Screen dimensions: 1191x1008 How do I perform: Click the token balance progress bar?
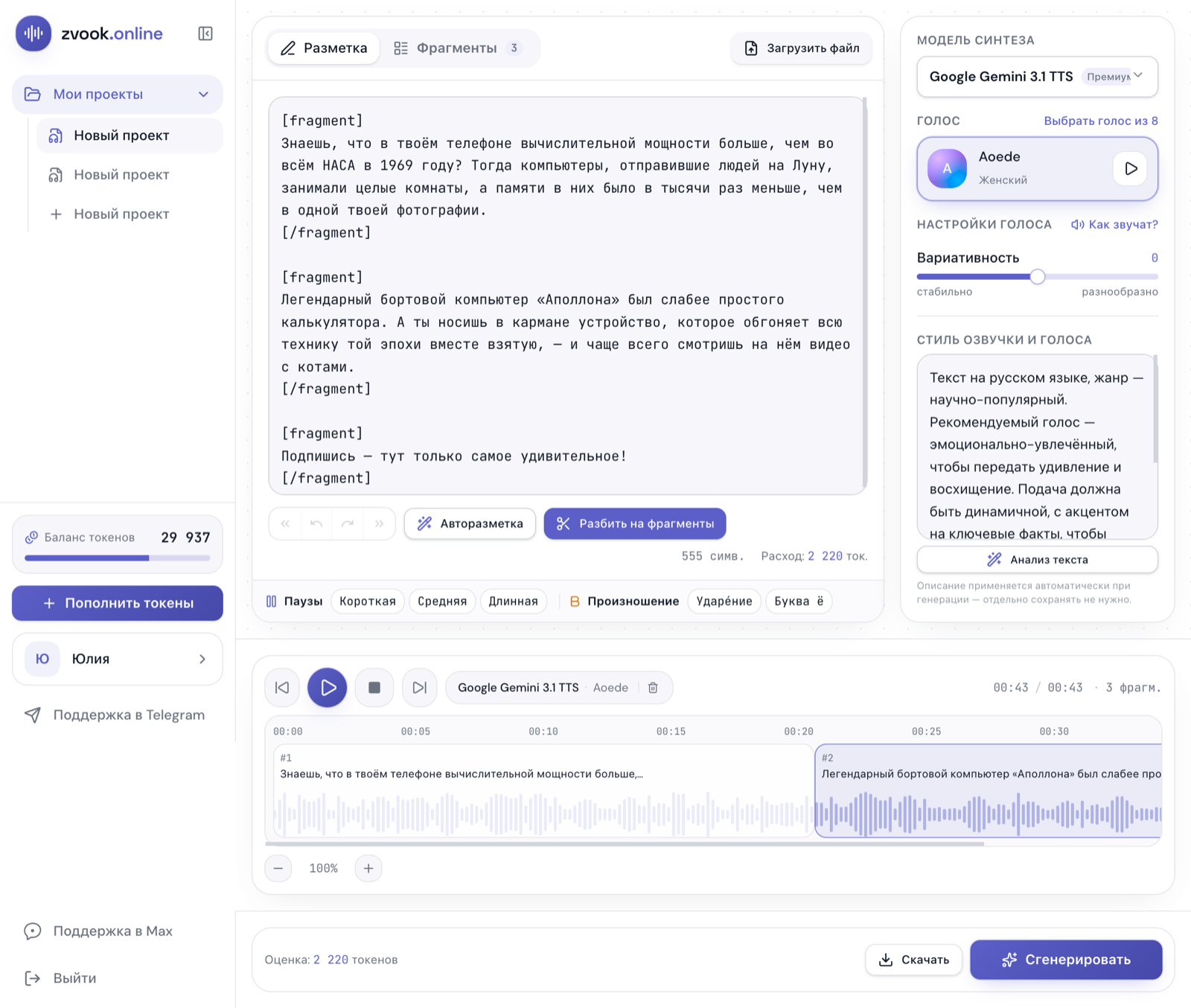[x=118, y=558]
